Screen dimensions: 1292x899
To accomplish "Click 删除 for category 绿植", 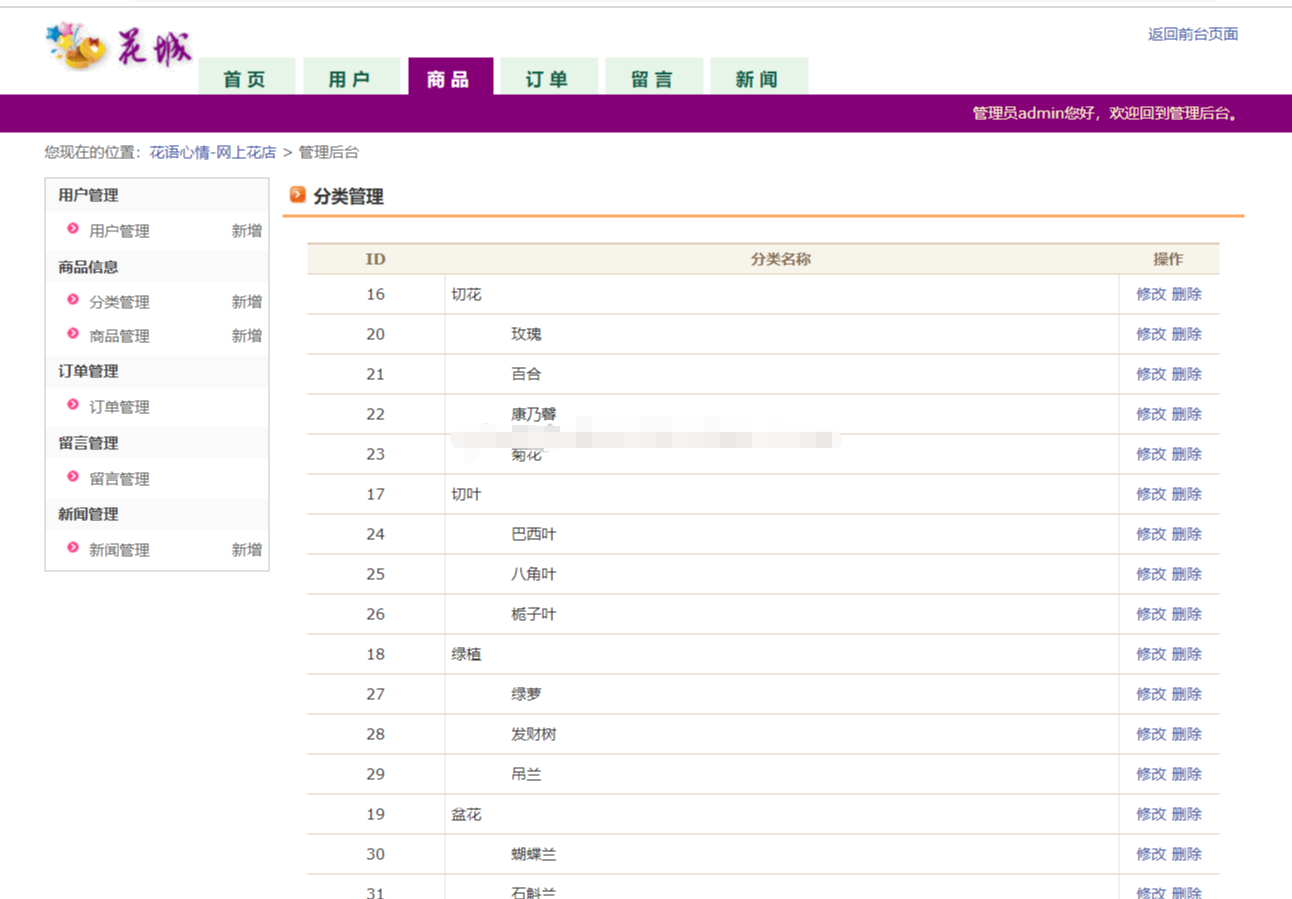I will (1187, 654).
